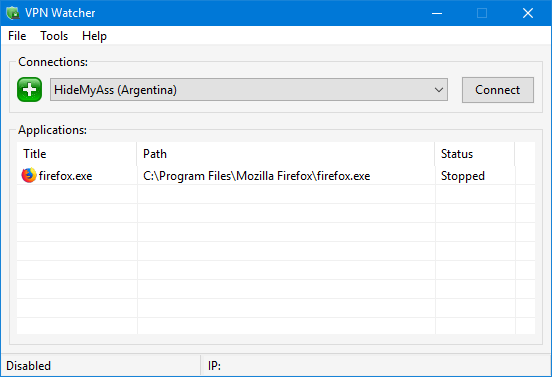Select the firefox.exe row title
The height and width of the screenshot is (377, 552).
coord(65,176)
